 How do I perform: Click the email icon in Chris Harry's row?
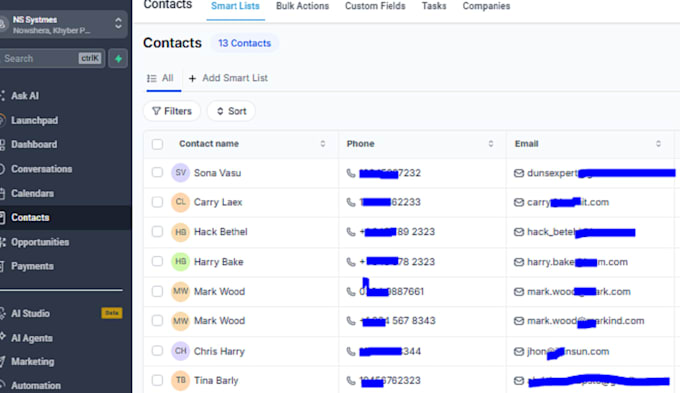point(519,351)
